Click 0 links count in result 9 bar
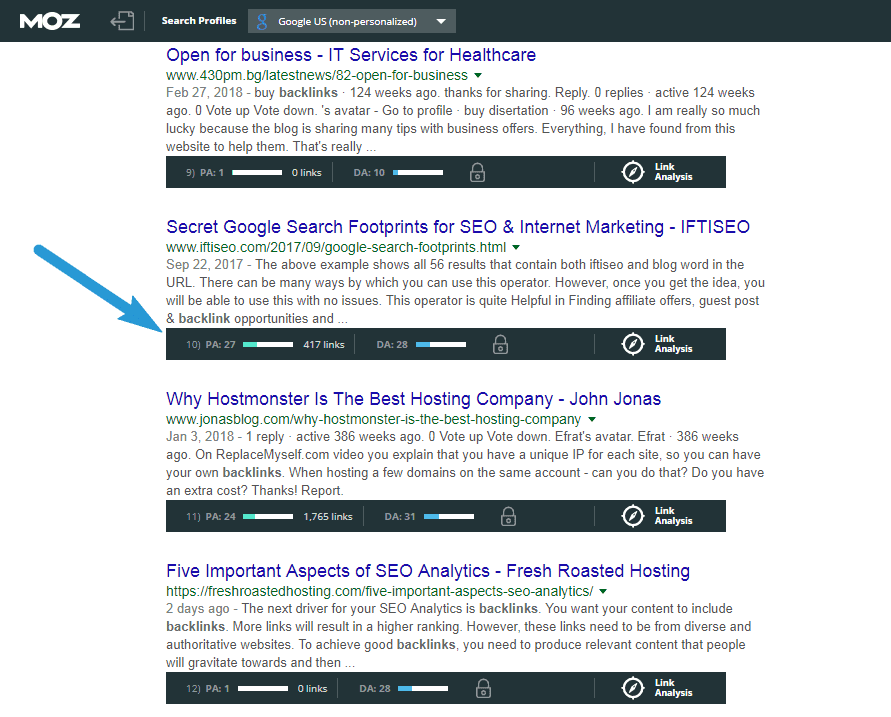Viewport: 891px width, 717px height. (307, 172)
